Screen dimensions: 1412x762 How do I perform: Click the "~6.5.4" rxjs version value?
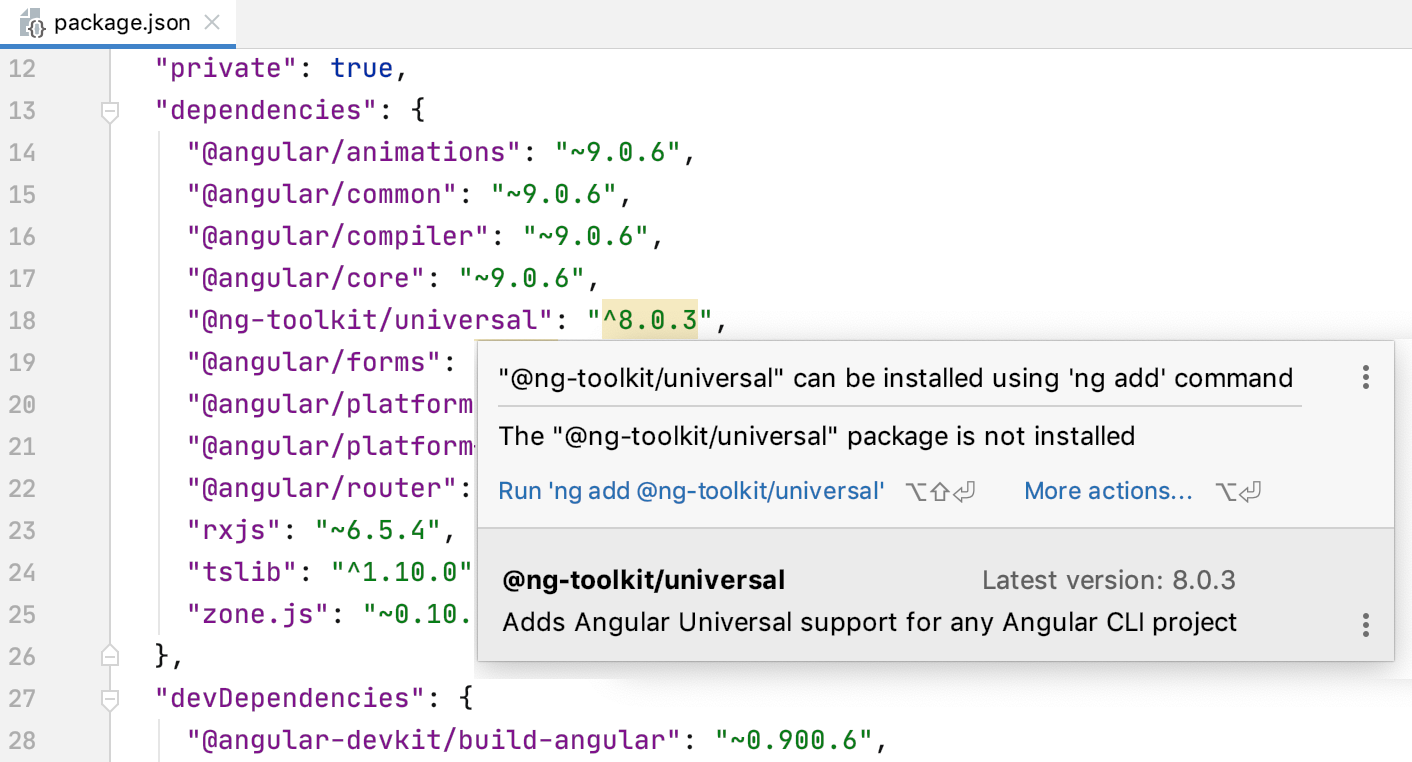pos(377,530)
